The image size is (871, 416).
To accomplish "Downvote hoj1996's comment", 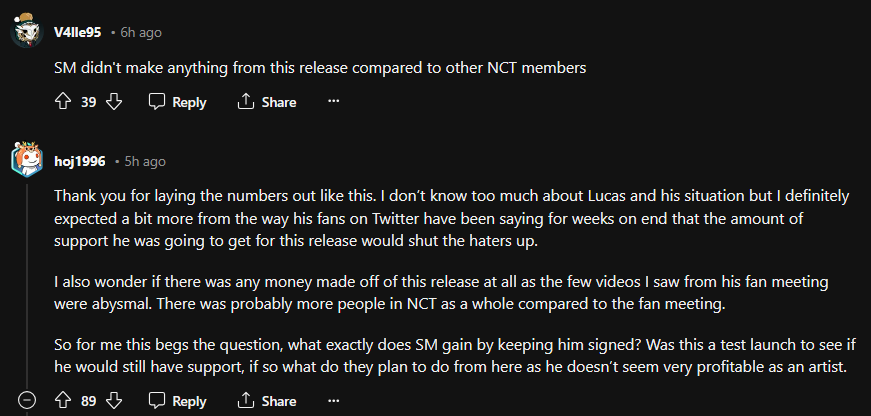I will [113, 401].
